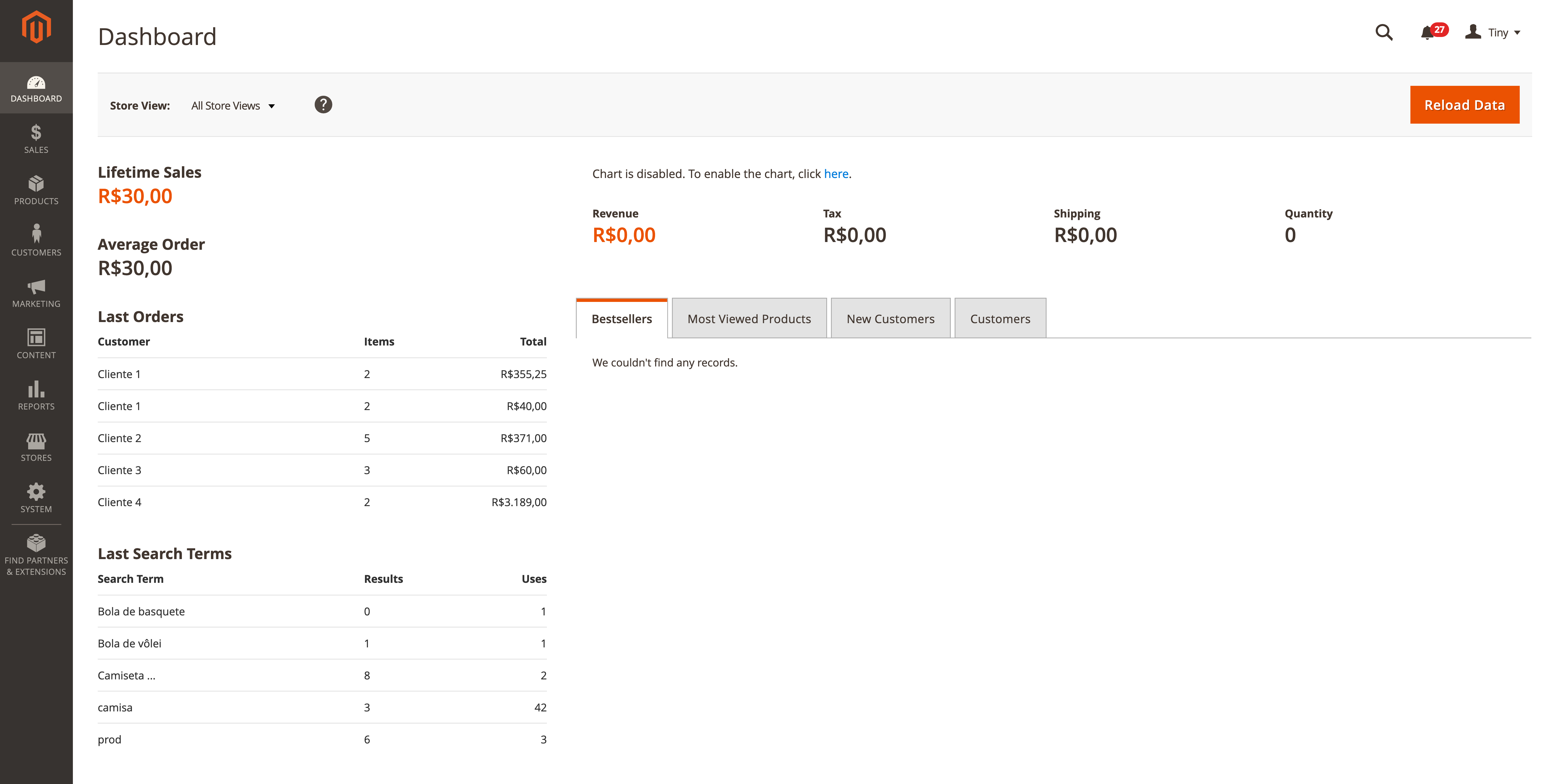Viewport: 1557px width, 784px height.
Task: Click the Revenue R$0,00 value
Action: [x=624, y=235]
